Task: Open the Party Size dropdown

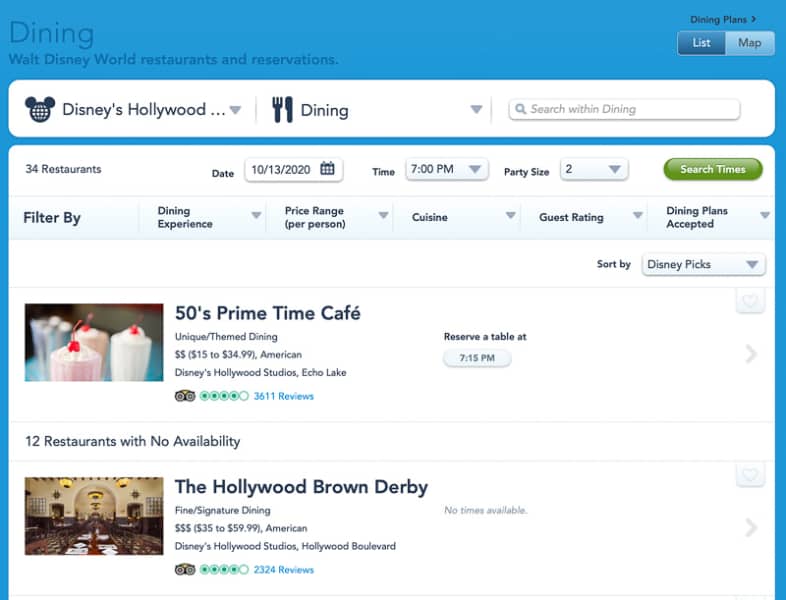Action: 594,169
